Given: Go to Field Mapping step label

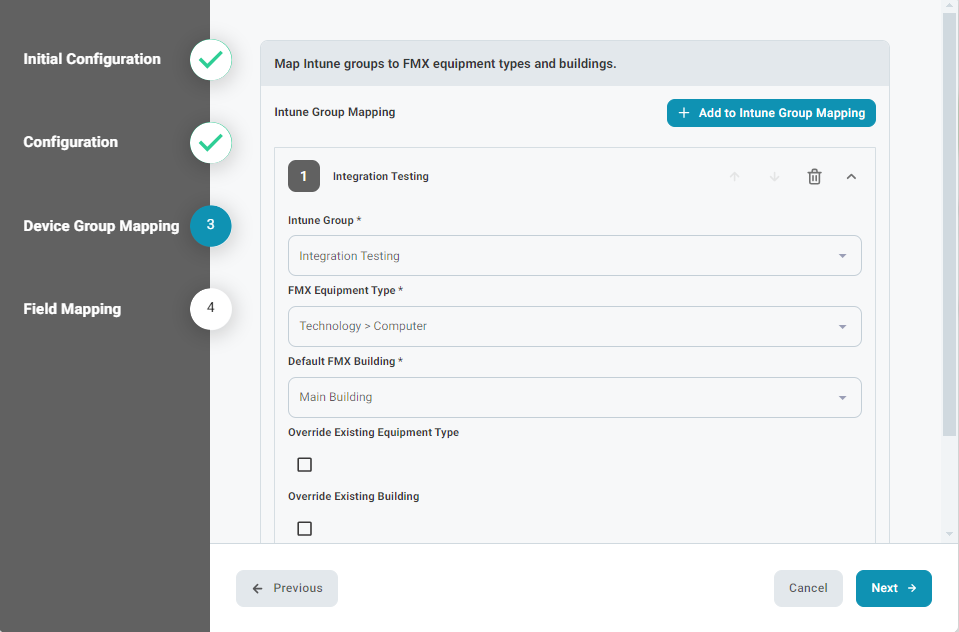Looking at the screenshot, I should pos(72,309).
